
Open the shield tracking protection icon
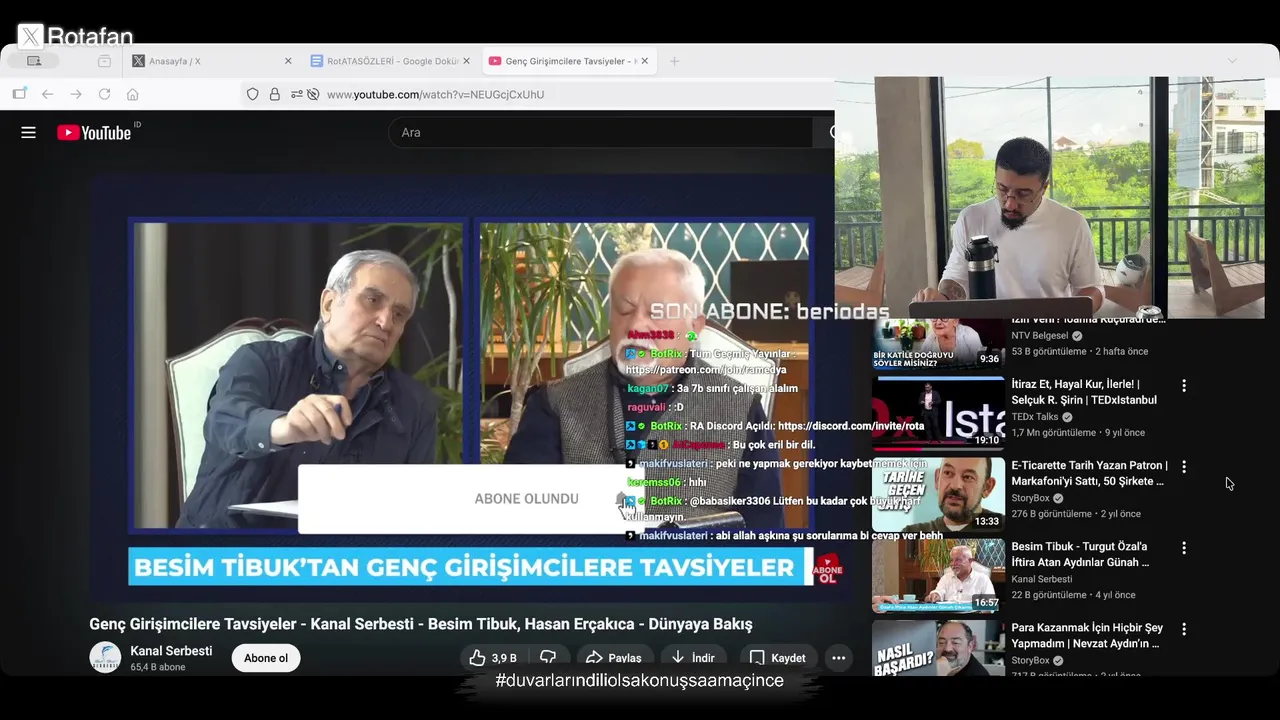[x=253, y=94]
